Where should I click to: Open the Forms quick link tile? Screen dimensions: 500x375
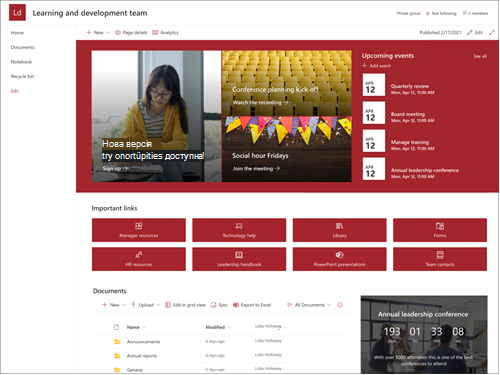point(440,230)
